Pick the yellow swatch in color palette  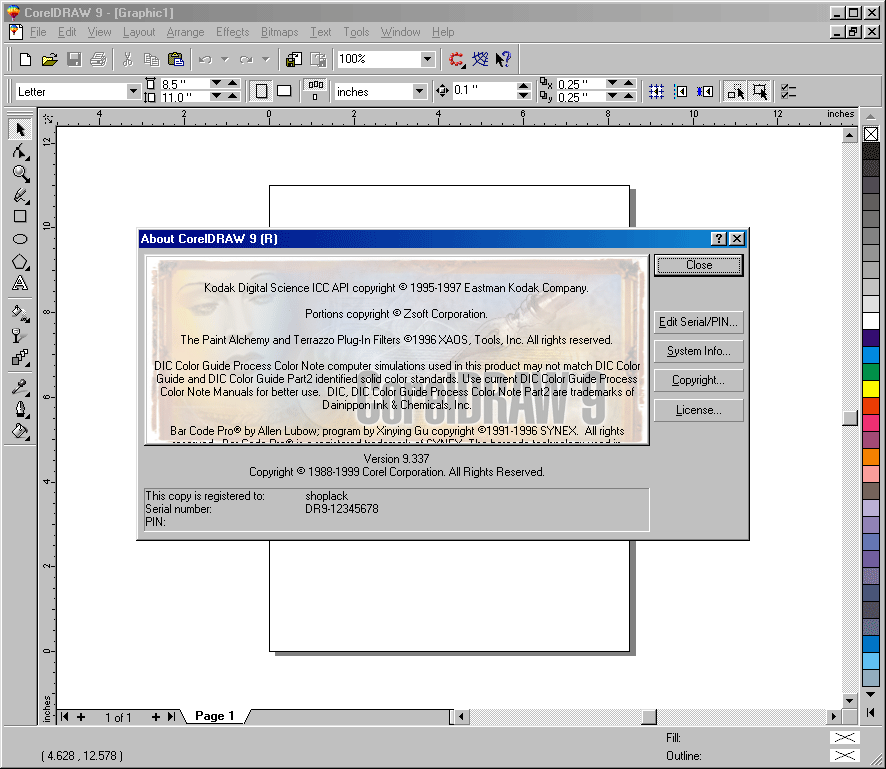pyautogui.click(x=871, y=388)
